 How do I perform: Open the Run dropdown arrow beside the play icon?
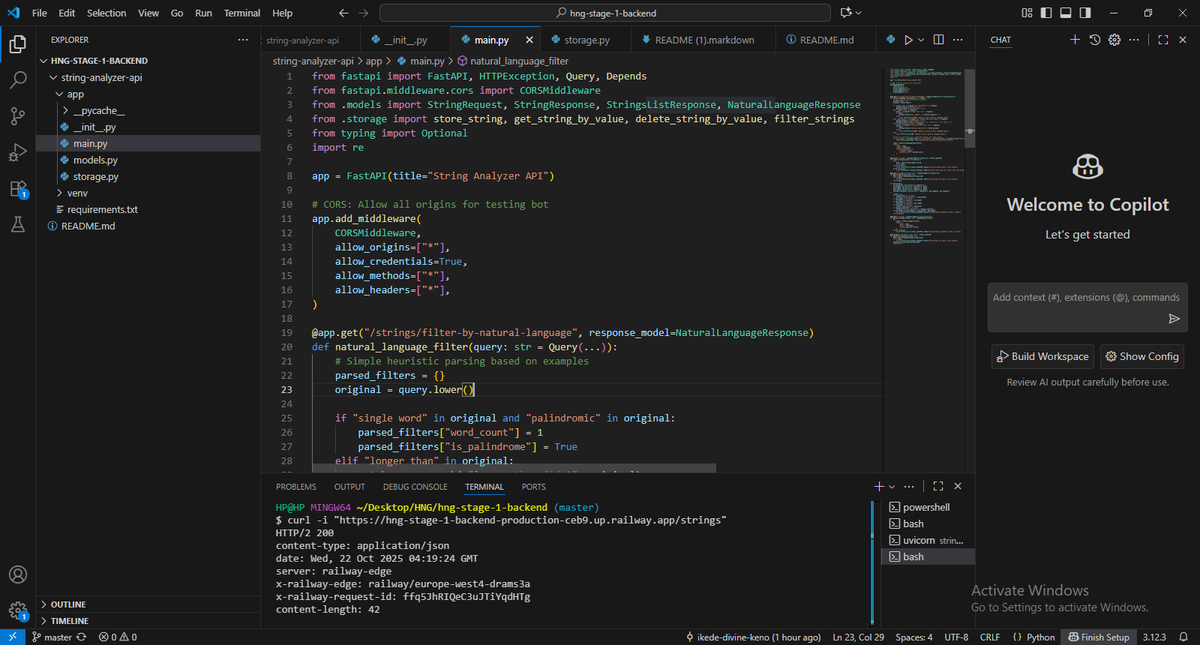[921, 40]
